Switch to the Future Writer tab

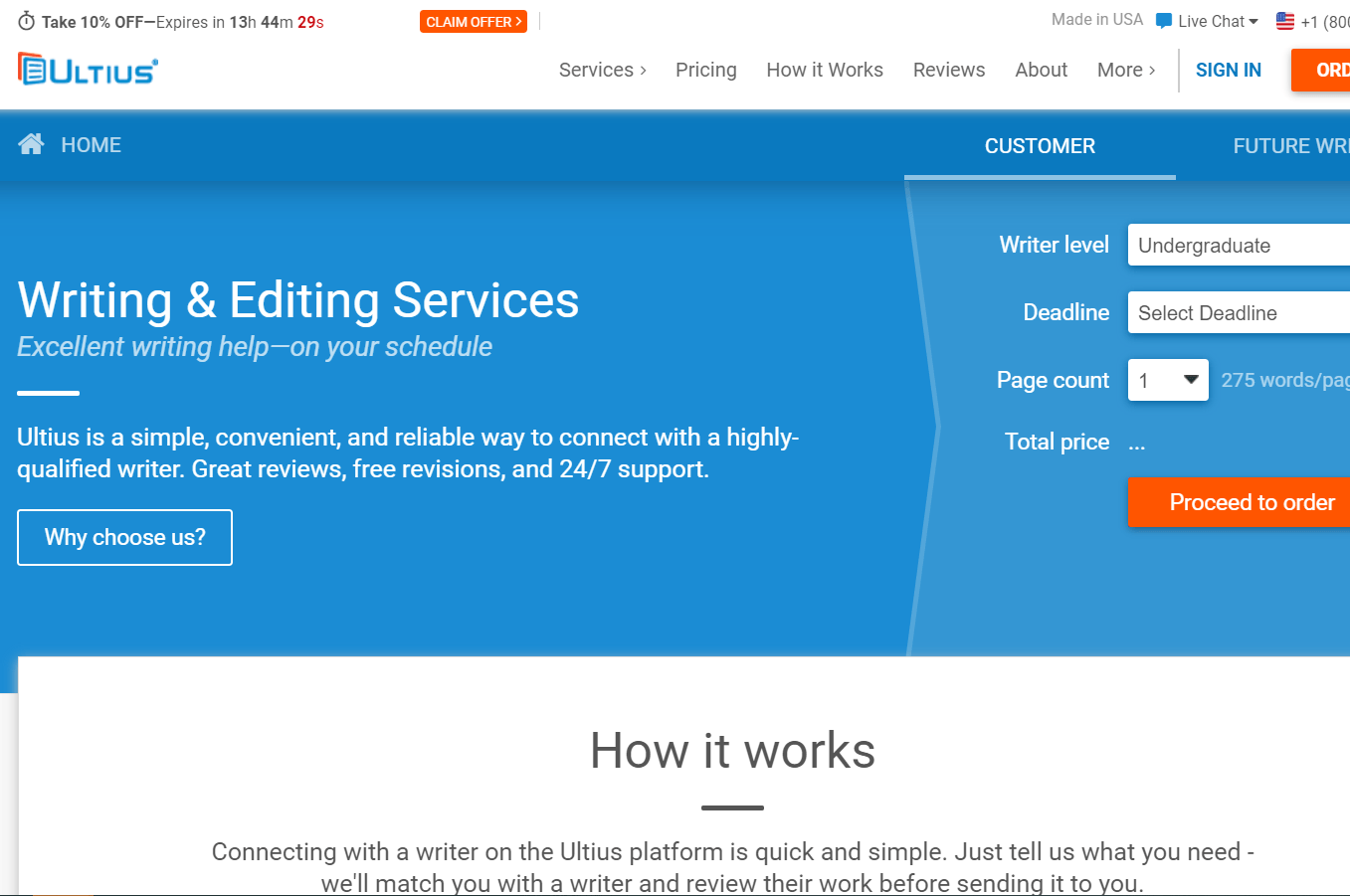(x=1291, y=146)
